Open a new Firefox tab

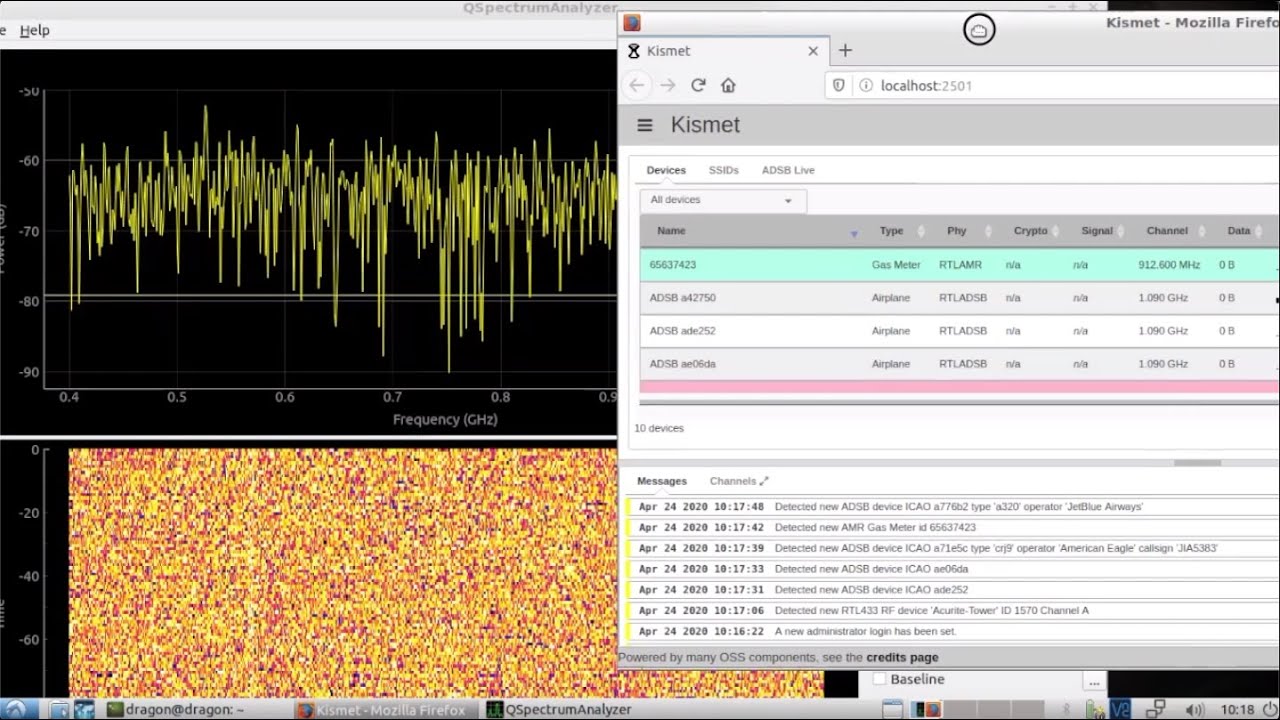click(x=845, y=50)
